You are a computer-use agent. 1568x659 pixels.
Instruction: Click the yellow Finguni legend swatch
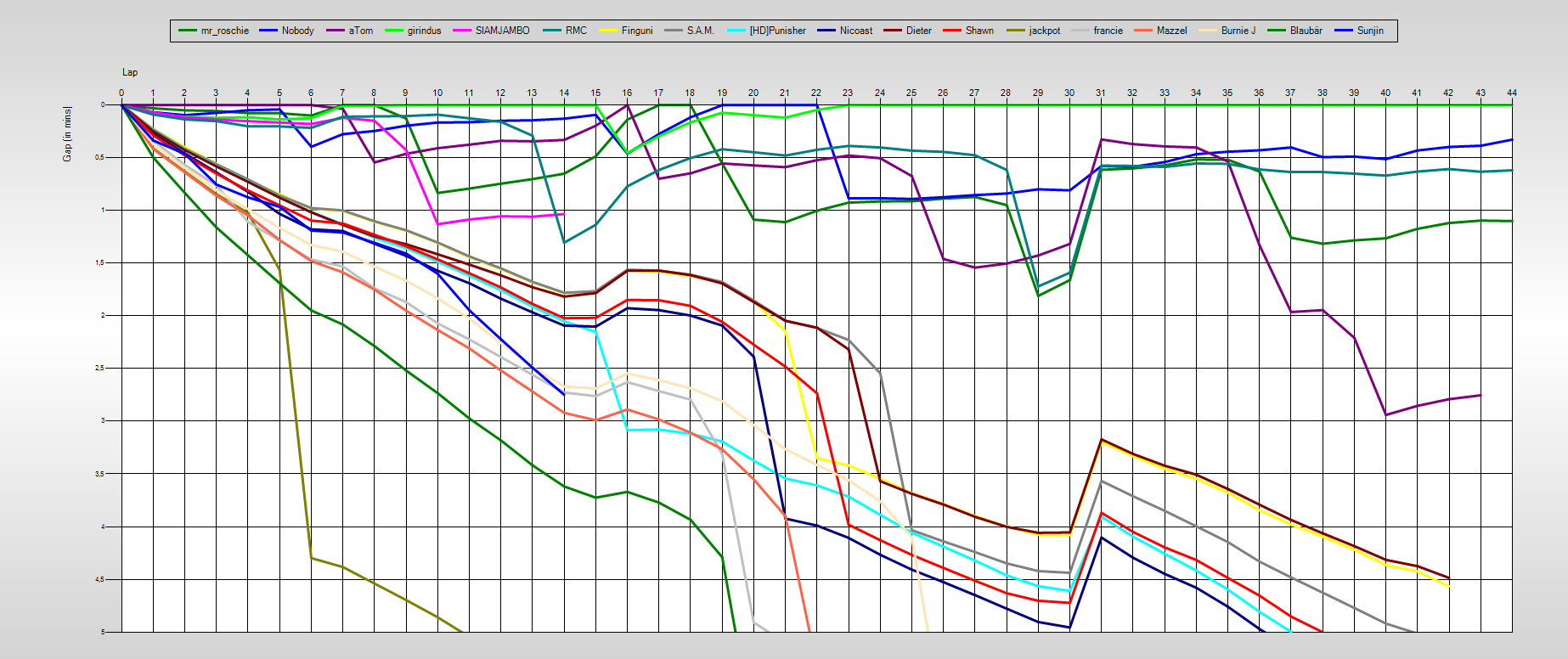(609, 31)
